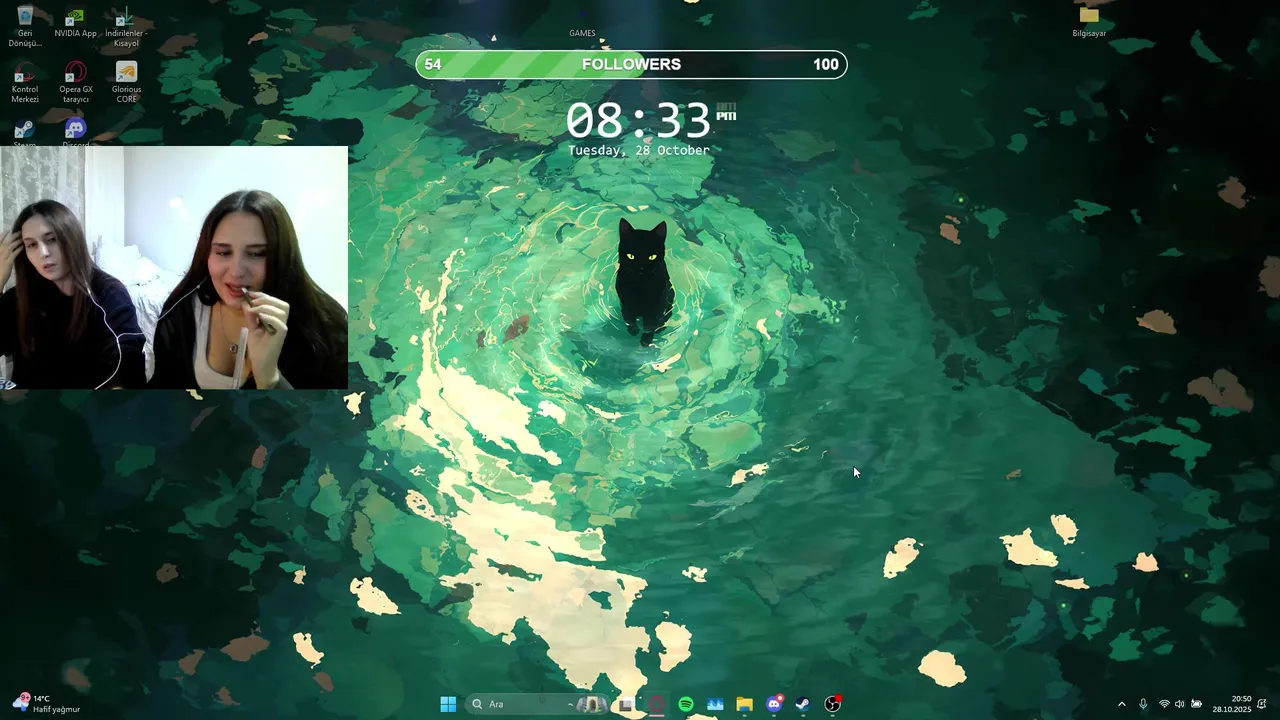Open Opera GX from the taskbar
This screenshot has height=720, width=1280.
point(656,704)
